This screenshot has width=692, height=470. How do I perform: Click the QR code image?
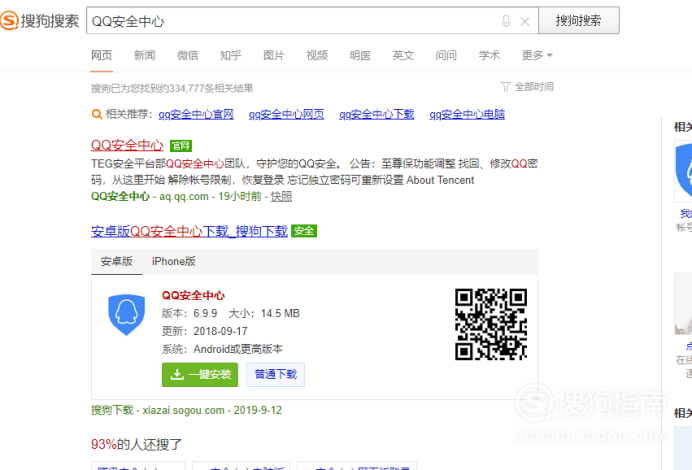[x=491, y=324]
